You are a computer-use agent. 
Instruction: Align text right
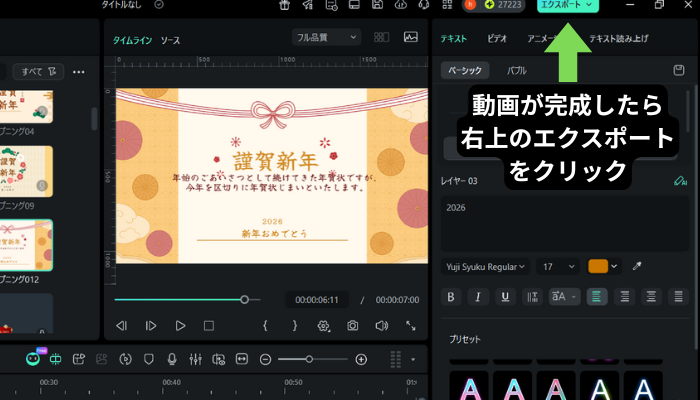pyautogui.click(x=624, y=297)
